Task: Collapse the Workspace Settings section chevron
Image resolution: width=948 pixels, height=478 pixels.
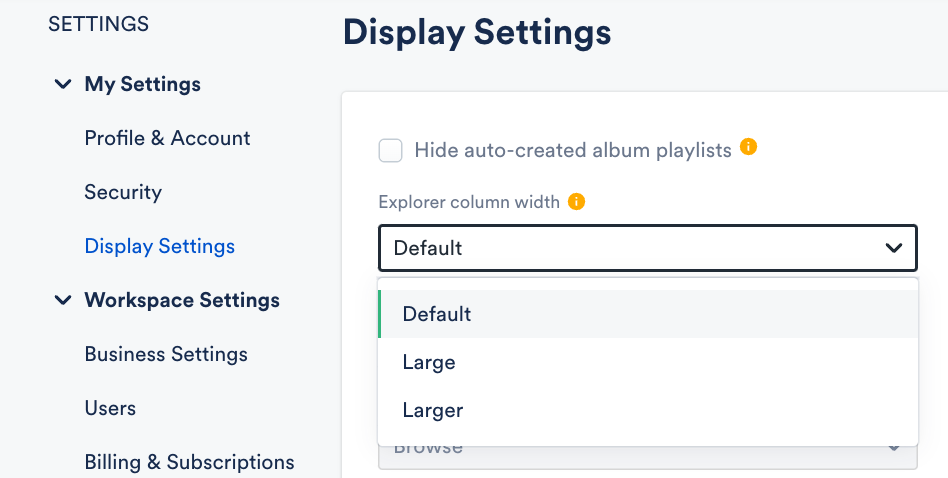Action: coord(63,300)
